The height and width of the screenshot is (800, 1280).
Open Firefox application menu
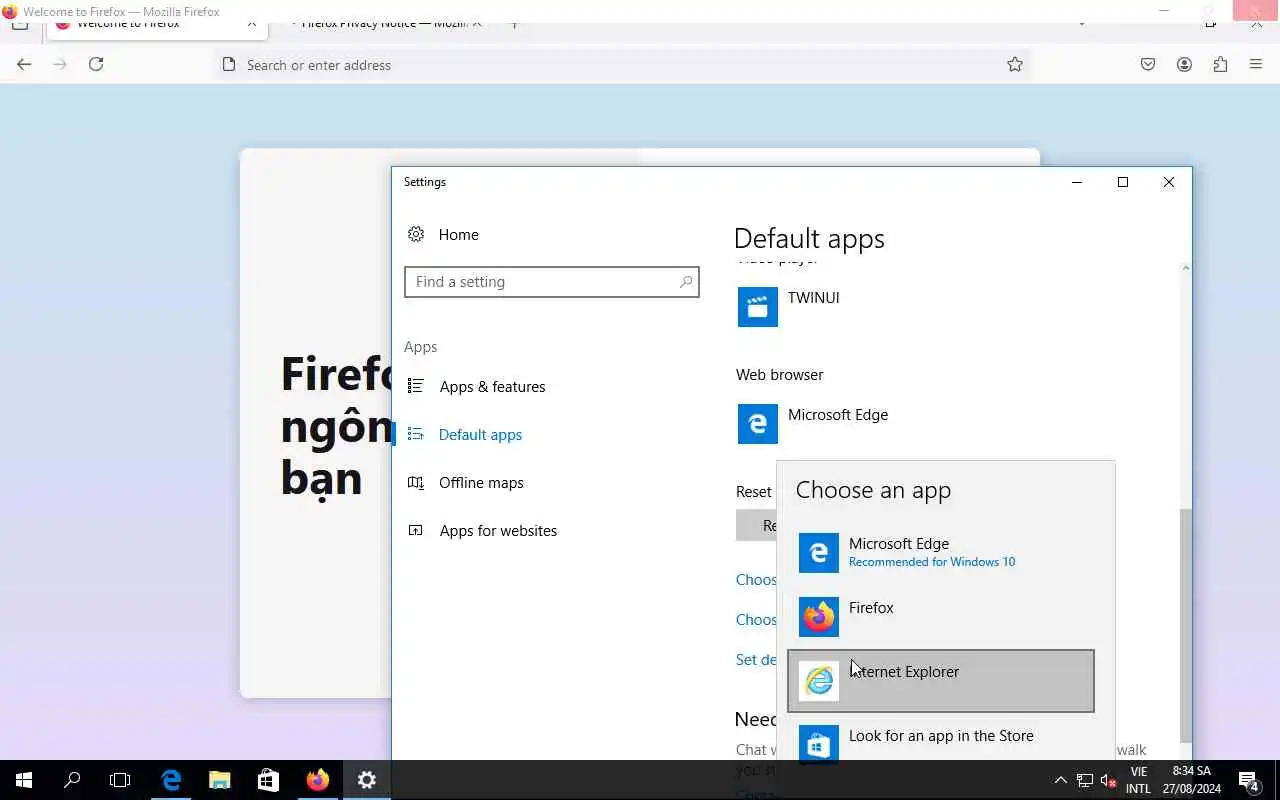1256,64
